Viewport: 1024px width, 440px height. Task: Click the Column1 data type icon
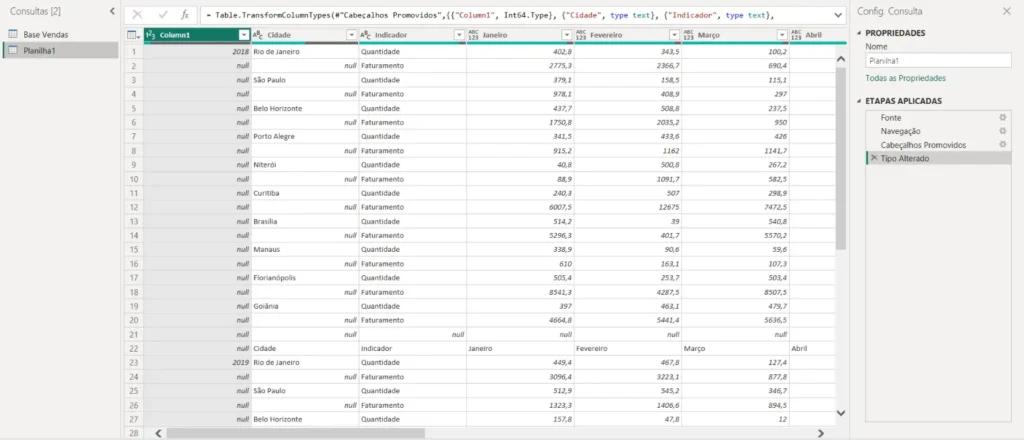(x=150, y=35)
